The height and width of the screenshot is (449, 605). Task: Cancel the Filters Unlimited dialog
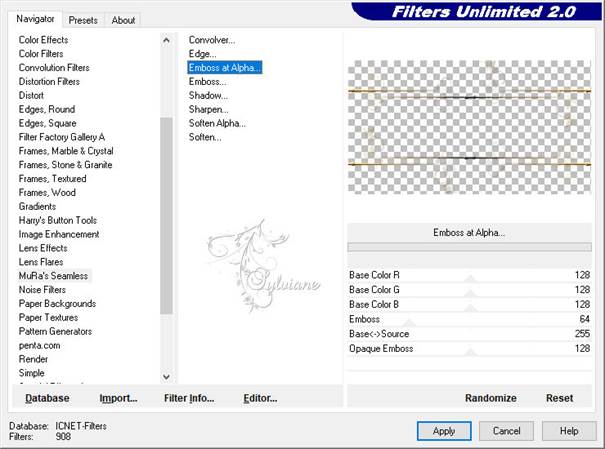pos(507,431)
